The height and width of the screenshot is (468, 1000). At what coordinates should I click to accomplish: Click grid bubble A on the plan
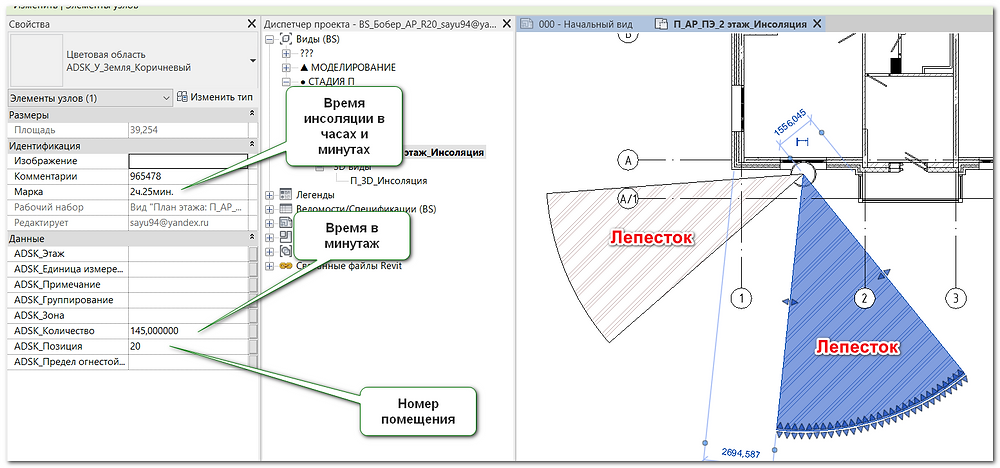[x=628, y=161]
